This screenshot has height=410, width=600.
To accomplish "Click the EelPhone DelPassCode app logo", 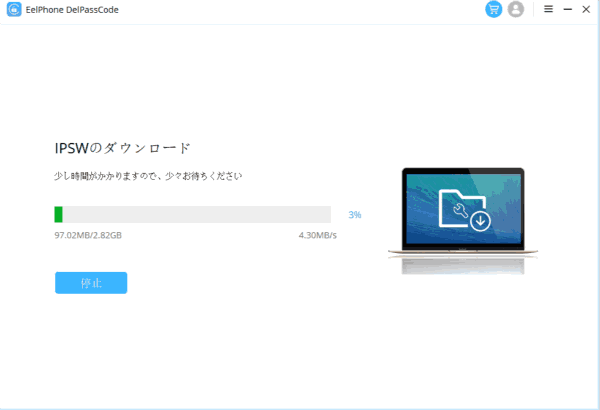I will pos(14,10).
